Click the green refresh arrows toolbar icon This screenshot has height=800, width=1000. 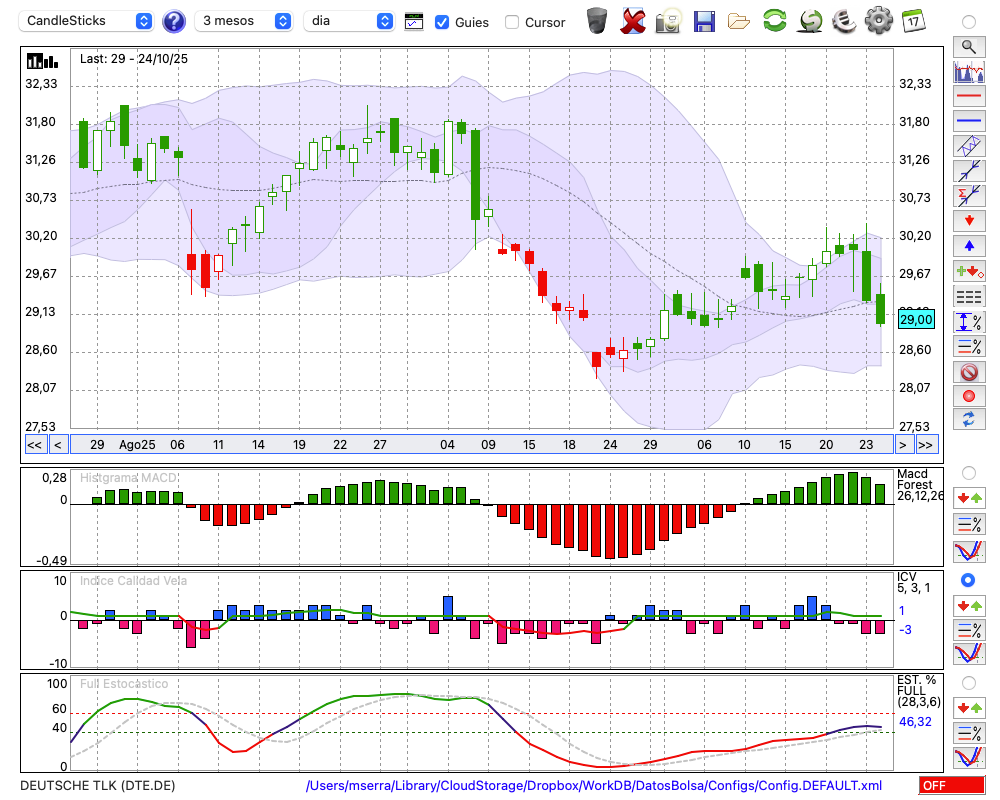[774, 21]
